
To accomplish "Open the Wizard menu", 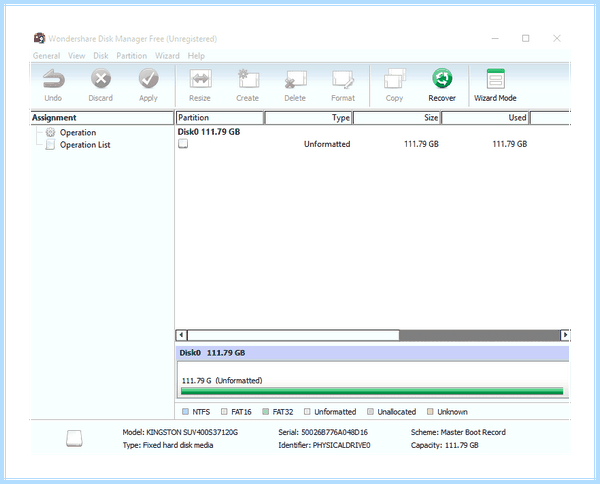I will 167,56.
